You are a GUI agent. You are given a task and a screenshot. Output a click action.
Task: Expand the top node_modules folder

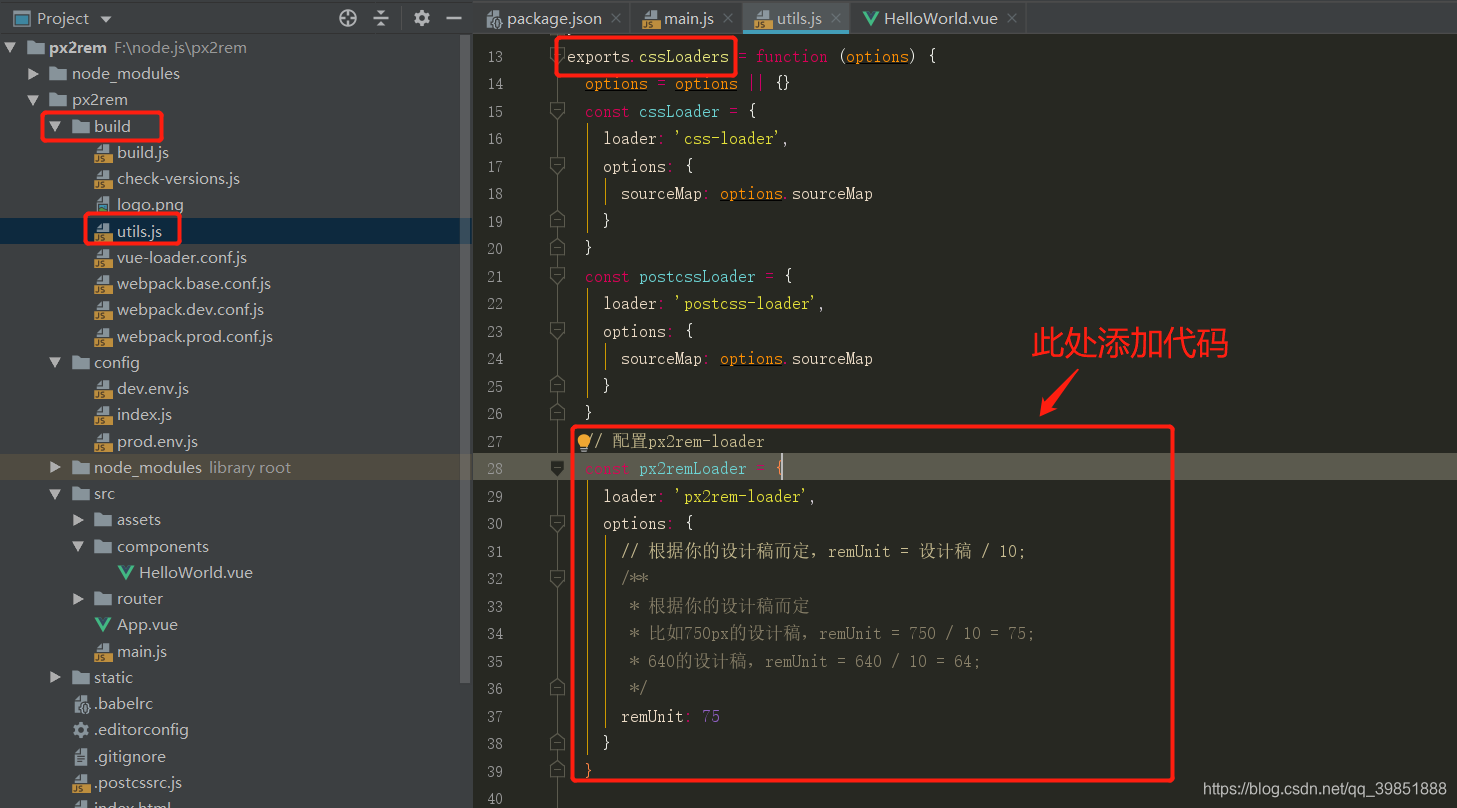click(33, 73)
